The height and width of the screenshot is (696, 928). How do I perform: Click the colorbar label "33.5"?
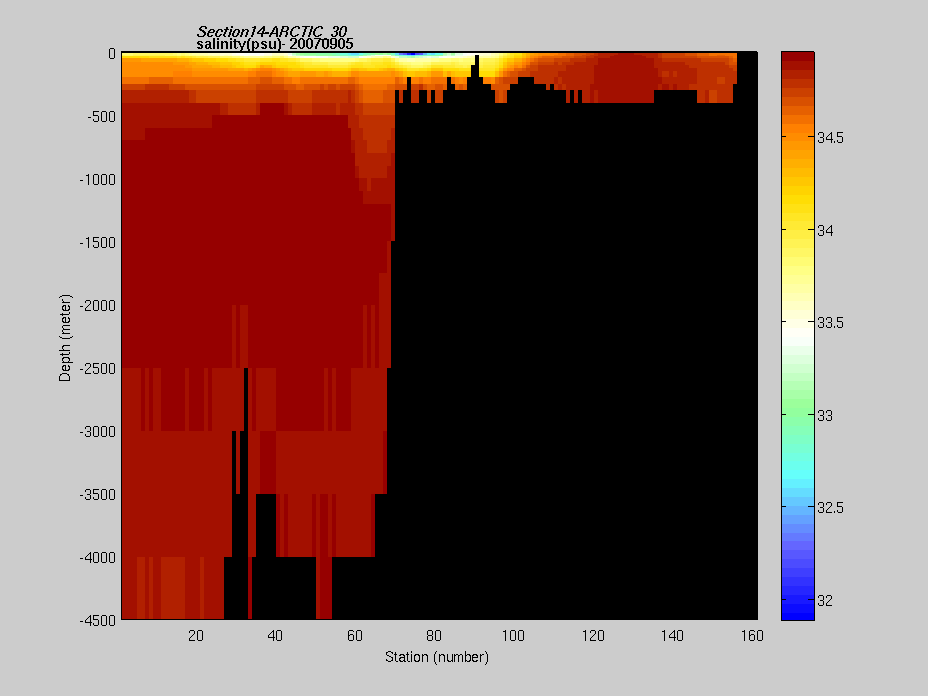pos(830,323)
